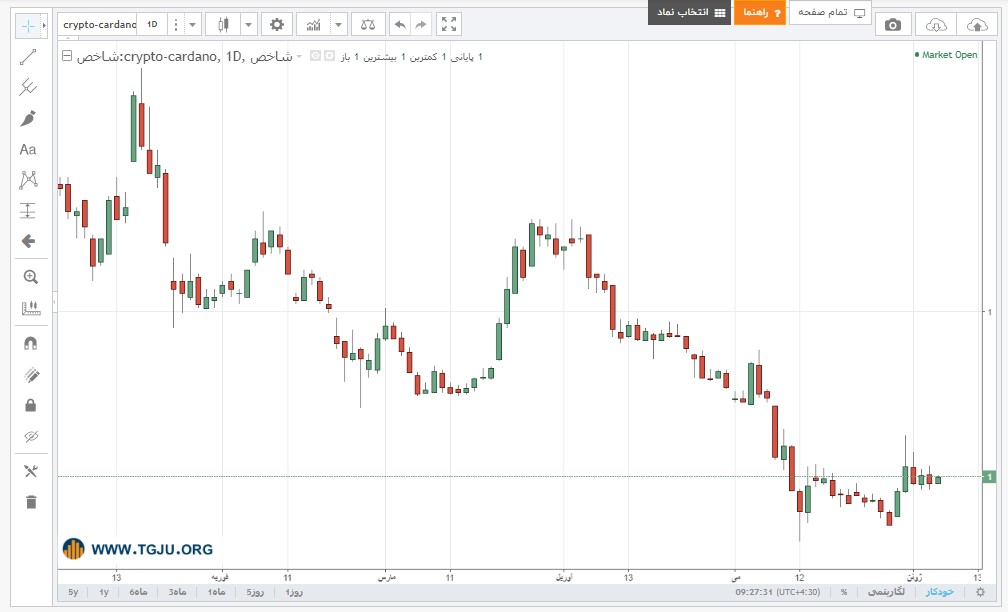The height and width of the screenshot is (612, 1008).
Task: Collapse the chart legend box
Action: pos(67,56)
